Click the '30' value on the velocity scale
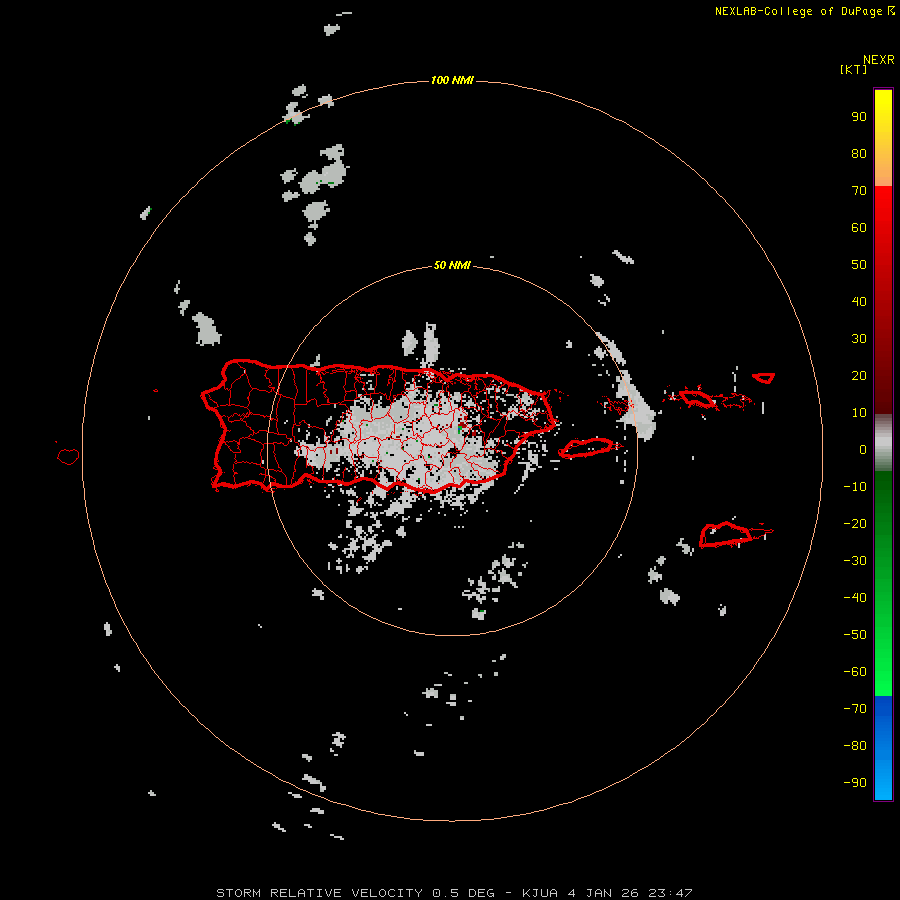Viewport: 900px width, 900px height. pos(859,339)
